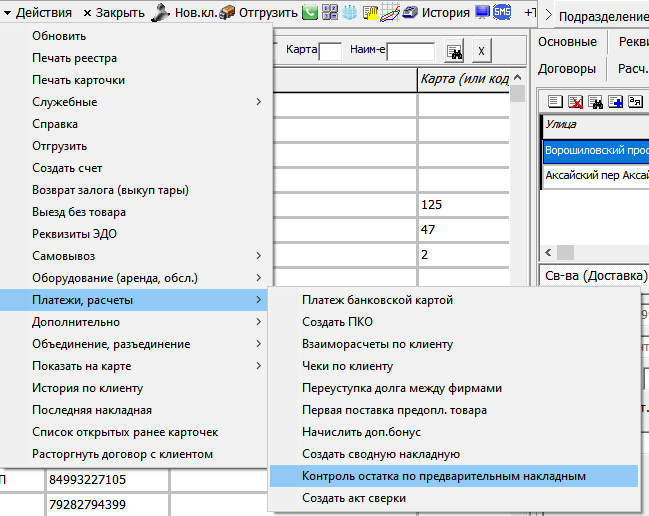
Task: Click the SMS icon in toolbar
Action: (x=502, y=13)
